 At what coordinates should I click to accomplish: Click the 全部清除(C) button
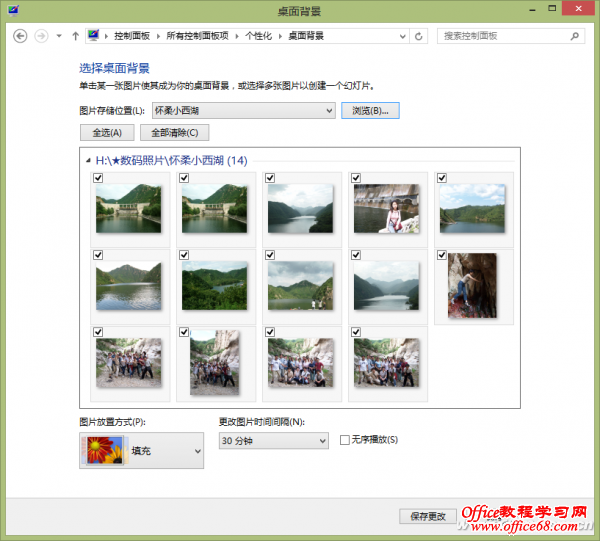(x=174, y=133)
